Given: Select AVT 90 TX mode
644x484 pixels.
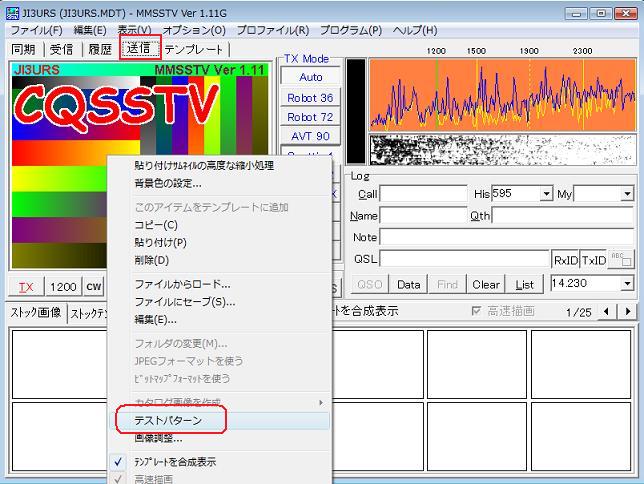Looking at the screenshot, I should (310, 136).
